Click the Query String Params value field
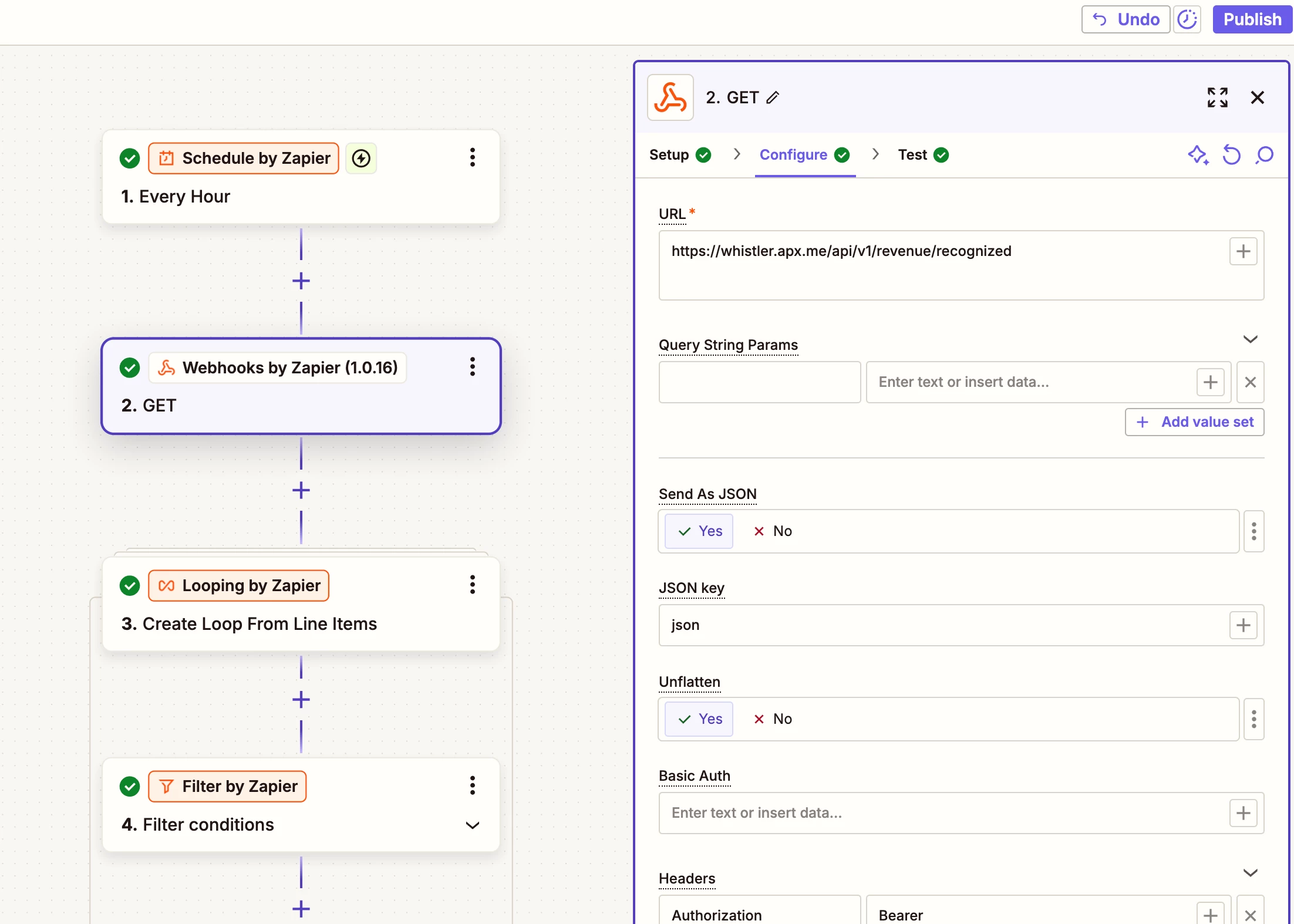The width and height of the screenshot is (1294, 924). coord(1030,382)
